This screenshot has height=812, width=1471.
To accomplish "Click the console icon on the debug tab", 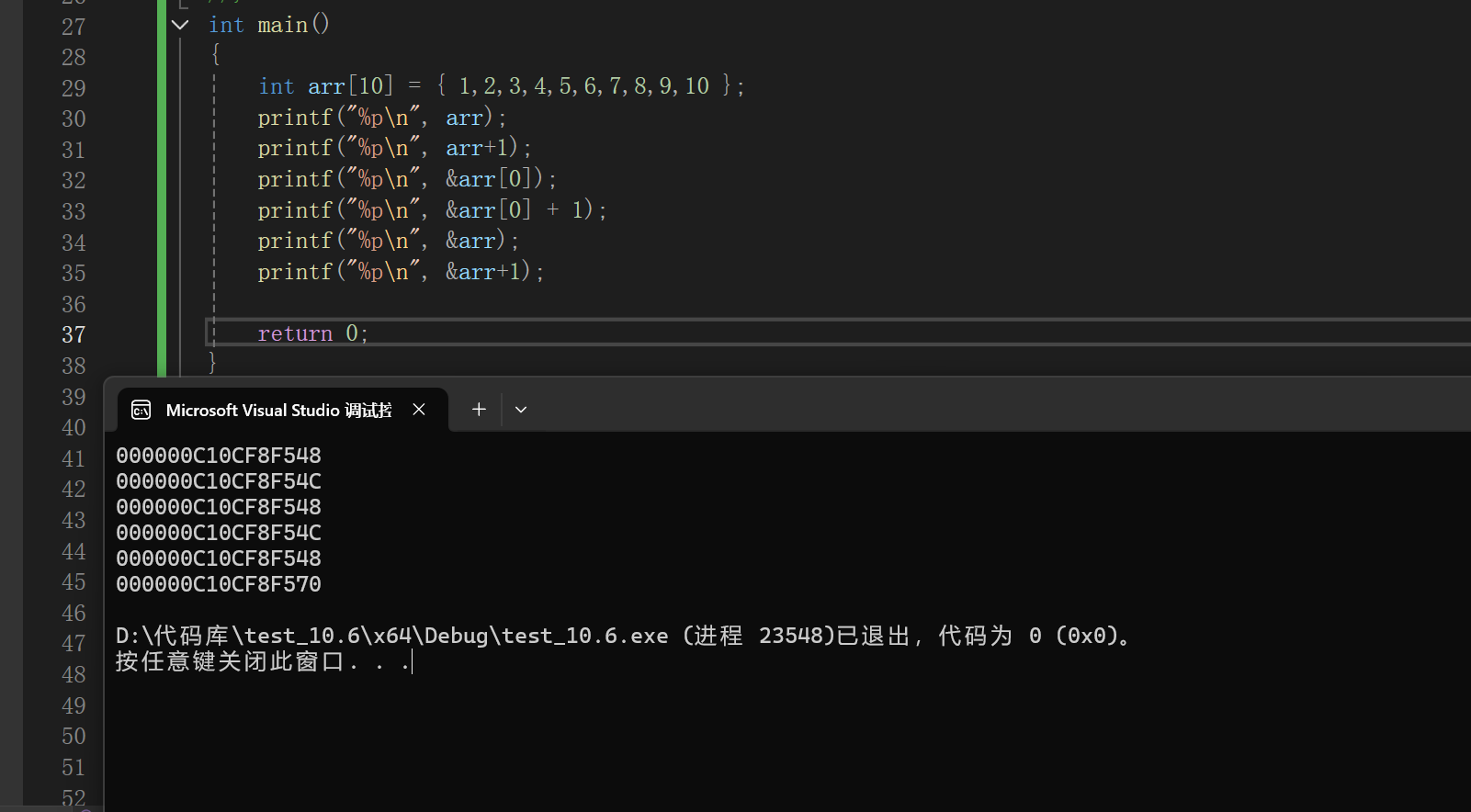I will [x=141, y=410].
